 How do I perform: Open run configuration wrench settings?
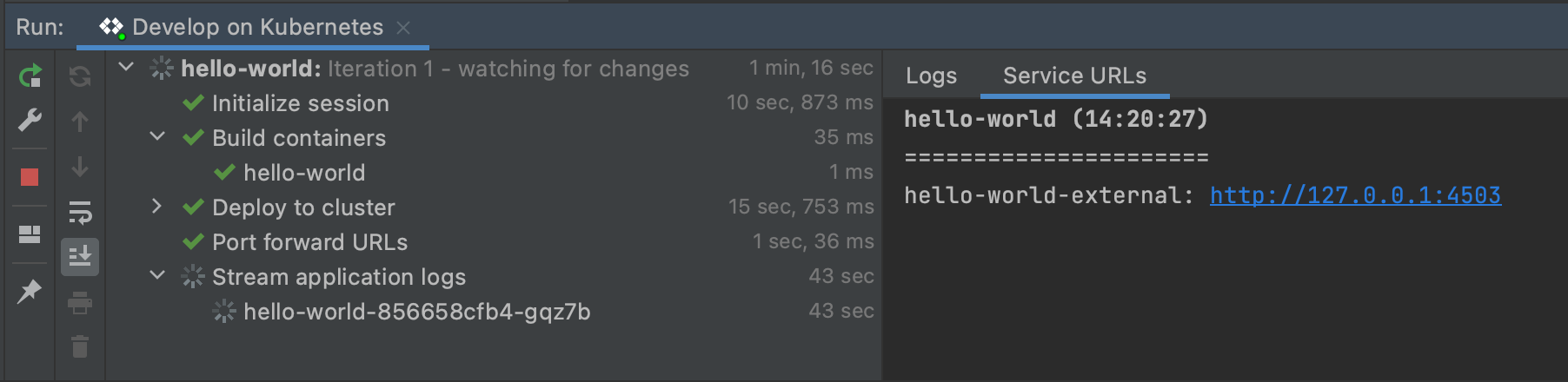30,120
